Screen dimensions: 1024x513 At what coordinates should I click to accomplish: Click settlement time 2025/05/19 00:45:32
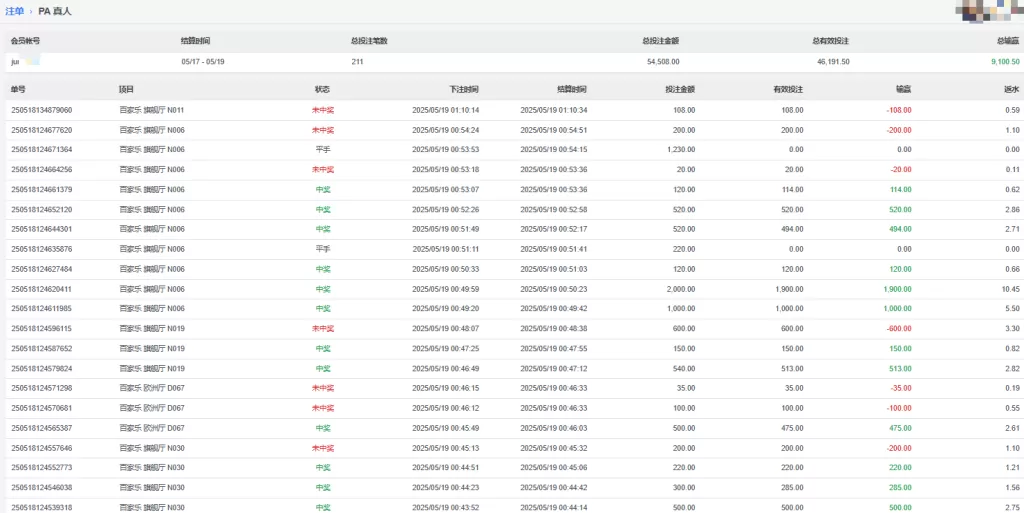click(554, 448)
